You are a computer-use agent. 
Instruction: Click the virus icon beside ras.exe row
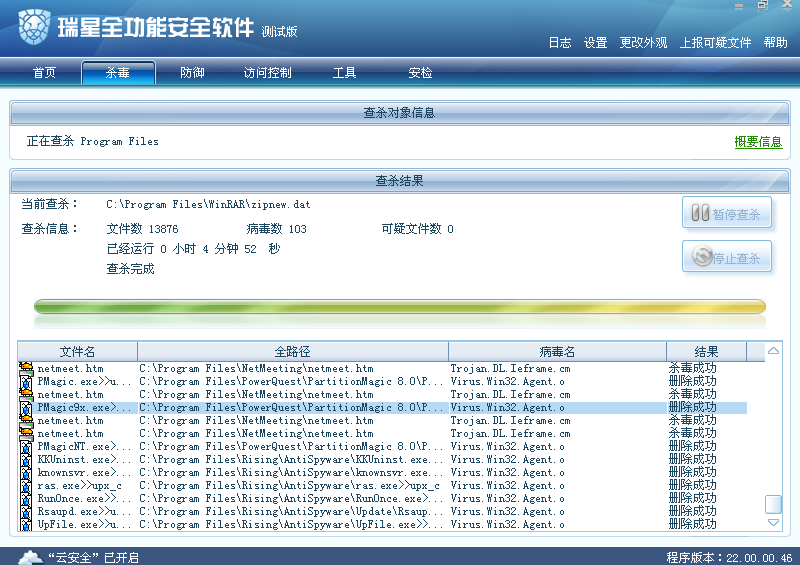26,485
